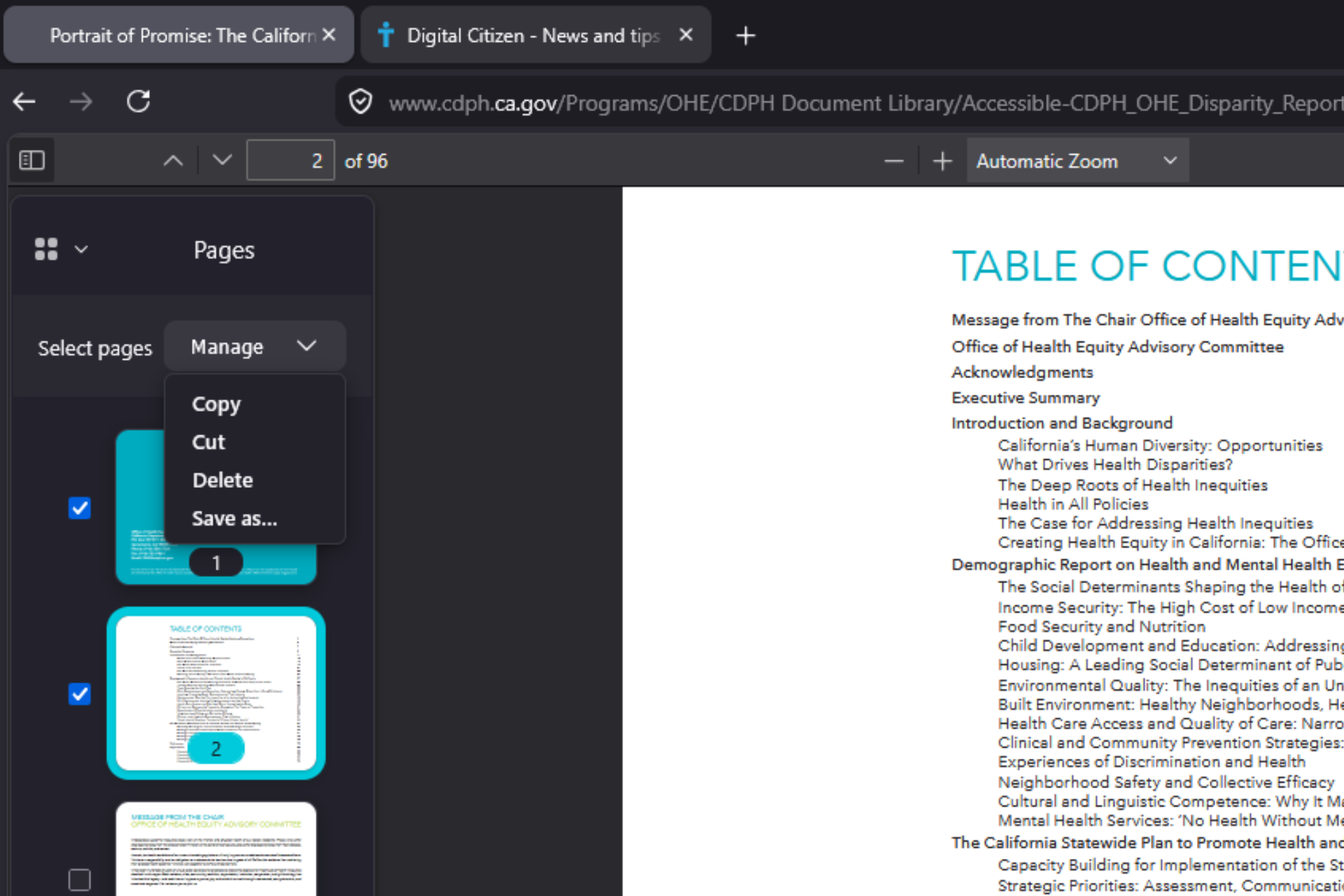Open a new browser tab
The height and width of the screenshot is (896, 1344).
(745, 36)
